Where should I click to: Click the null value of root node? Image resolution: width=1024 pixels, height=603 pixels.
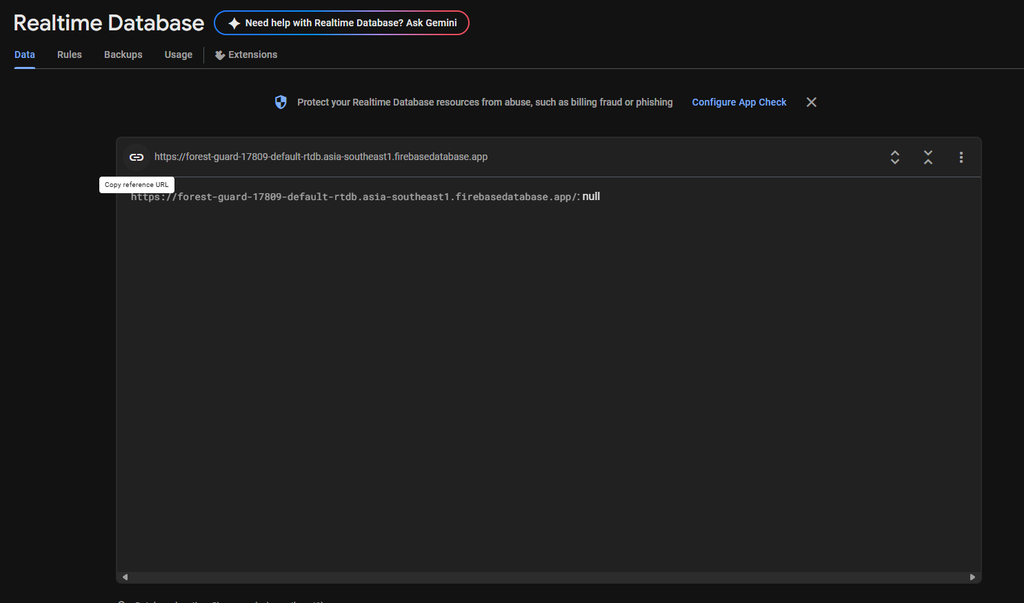point(591,197)
